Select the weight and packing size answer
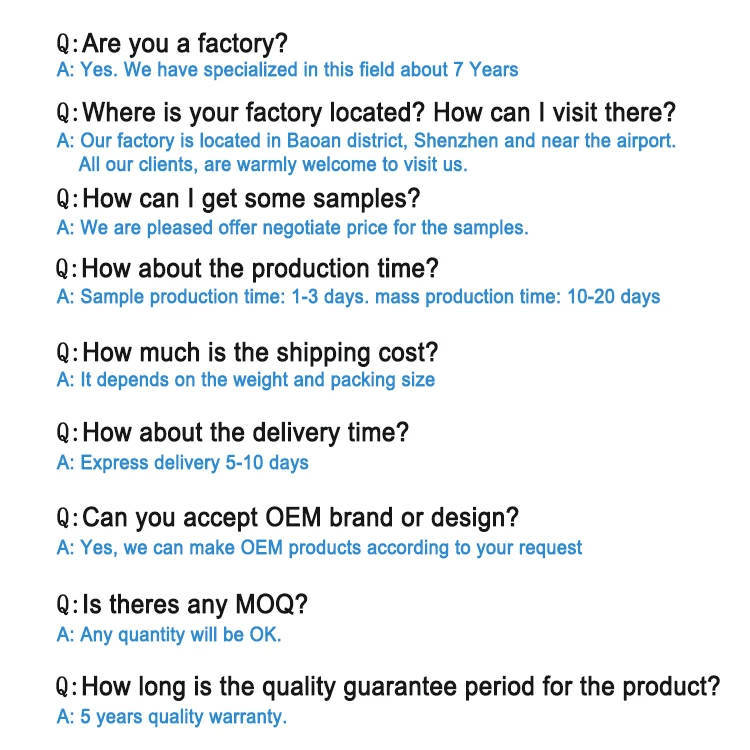 coord(246,380)
